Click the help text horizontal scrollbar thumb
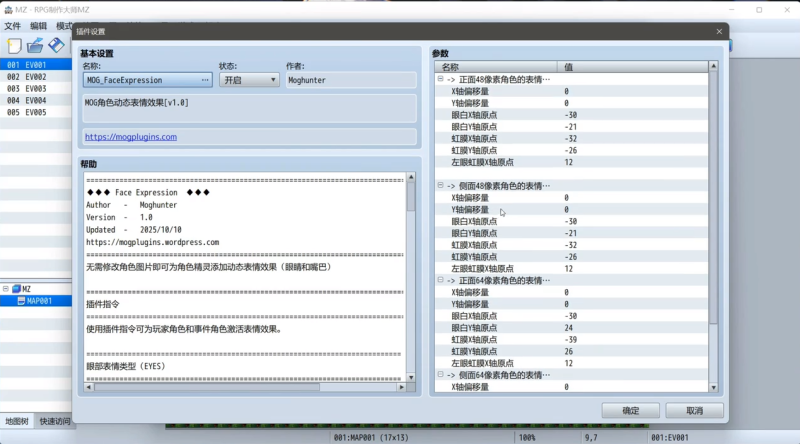800x444 pixels. coord(207,387)
